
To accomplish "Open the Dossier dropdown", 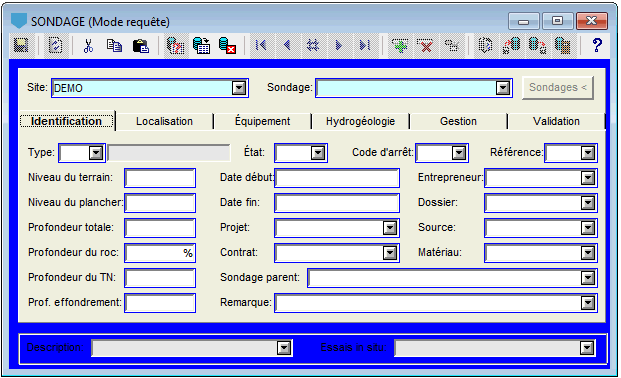I will coord(588,203).
